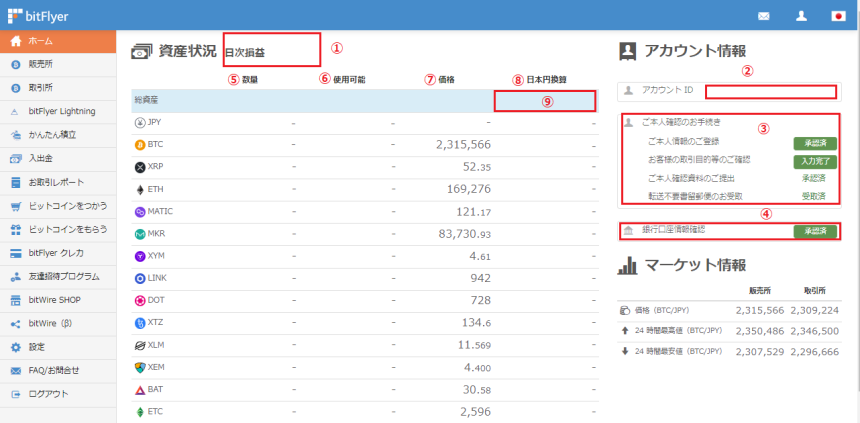Open bitFlyer Lightning in the sidebar
The image size is (860, 423).
(x=58, y=111)
